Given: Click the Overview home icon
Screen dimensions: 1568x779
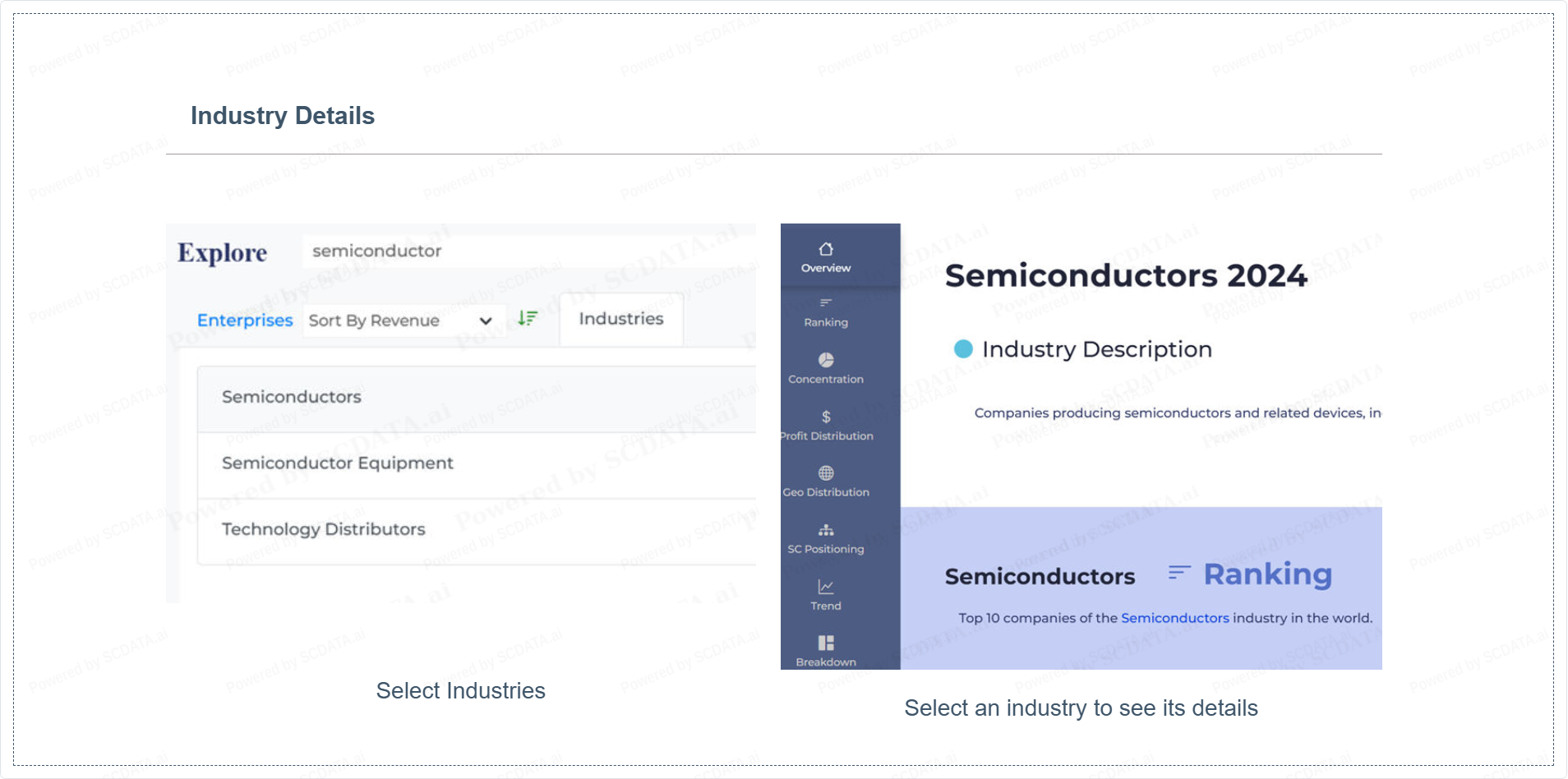Looking at the screenshot, I should click(x=826, y=249).
